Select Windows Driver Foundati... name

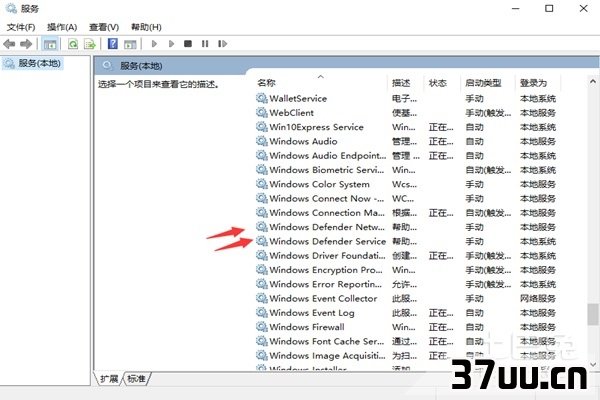327,255
